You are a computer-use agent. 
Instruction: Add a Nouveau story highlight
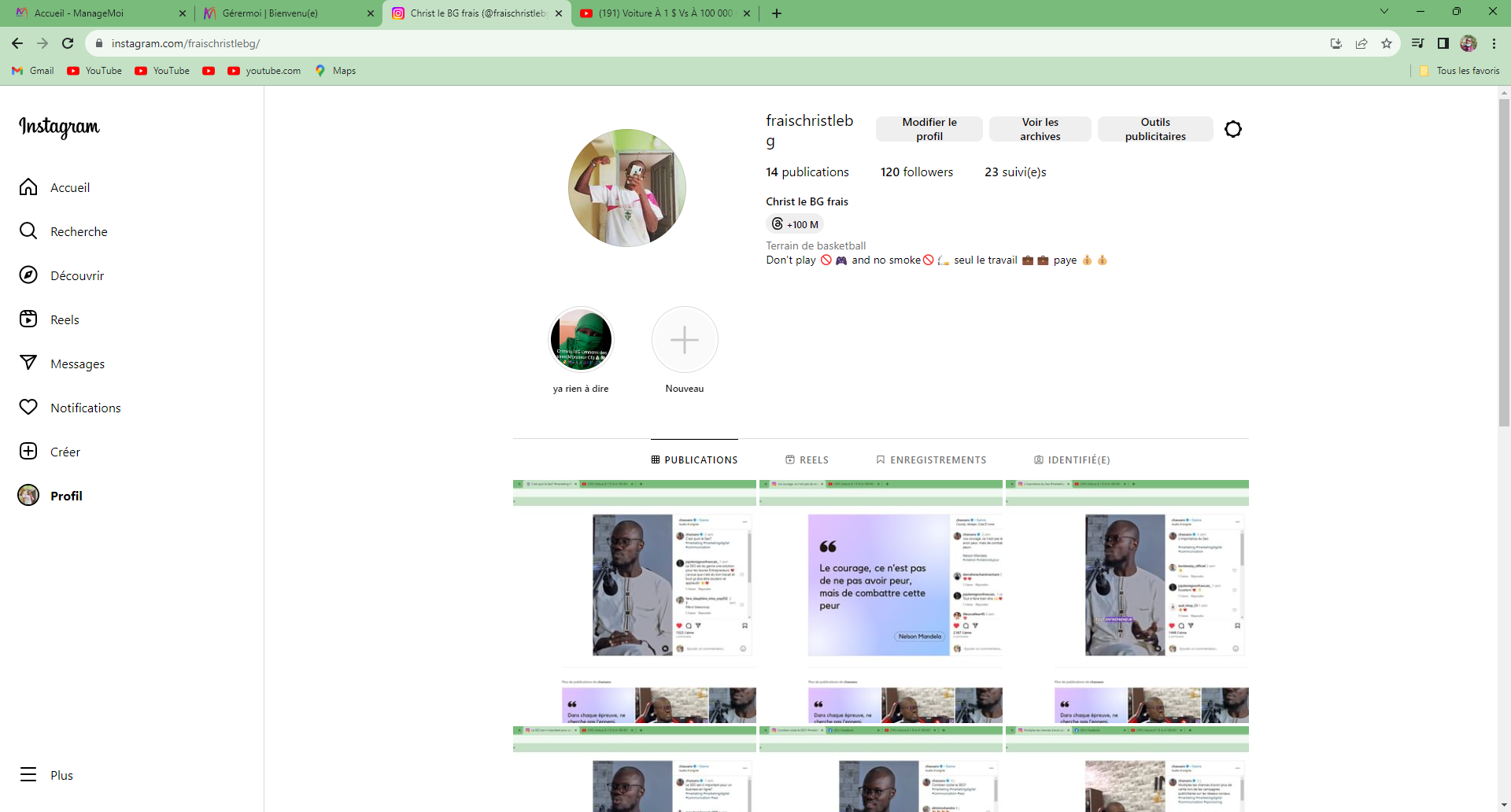click(684, 340)
